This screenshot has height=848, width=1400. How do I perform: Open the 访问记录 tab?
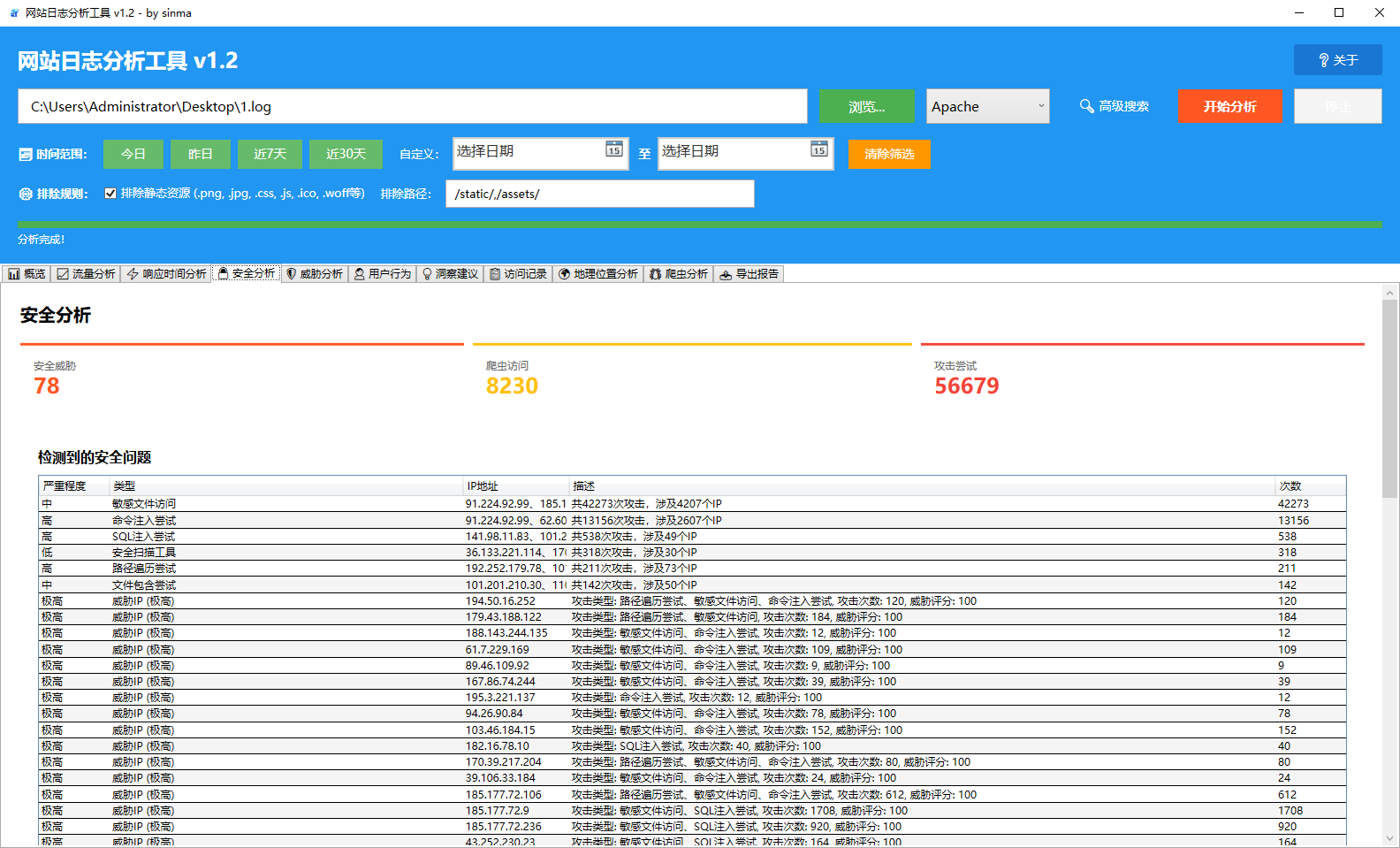point(518,274)
